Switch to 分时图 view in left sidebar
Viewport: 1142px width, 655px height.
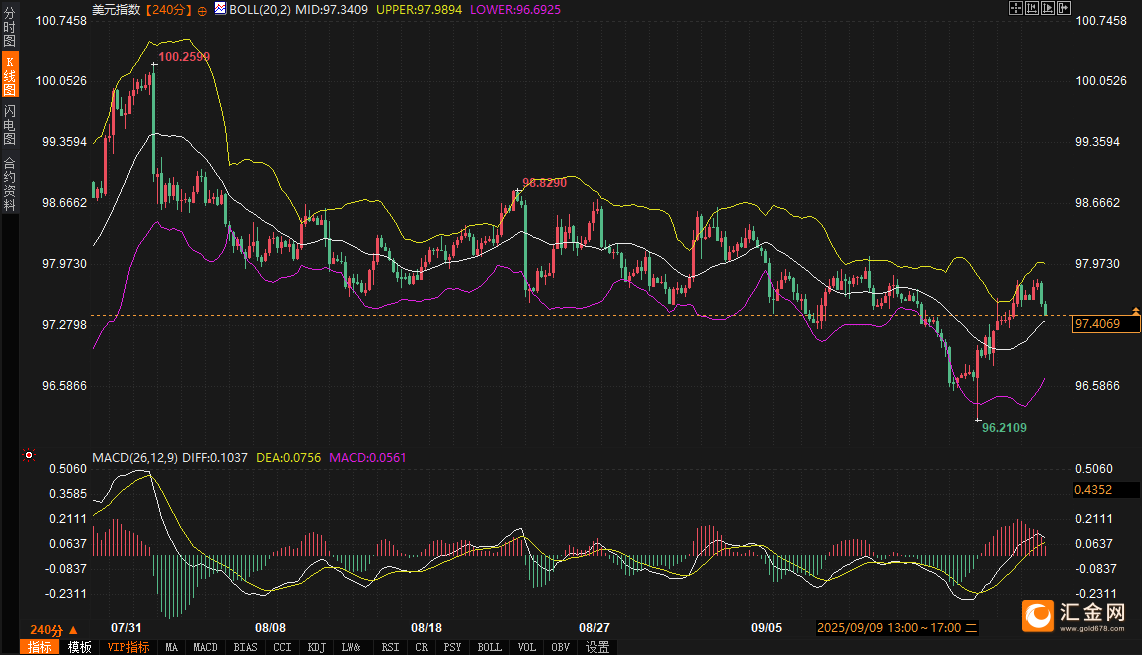(x=9, y=27)
